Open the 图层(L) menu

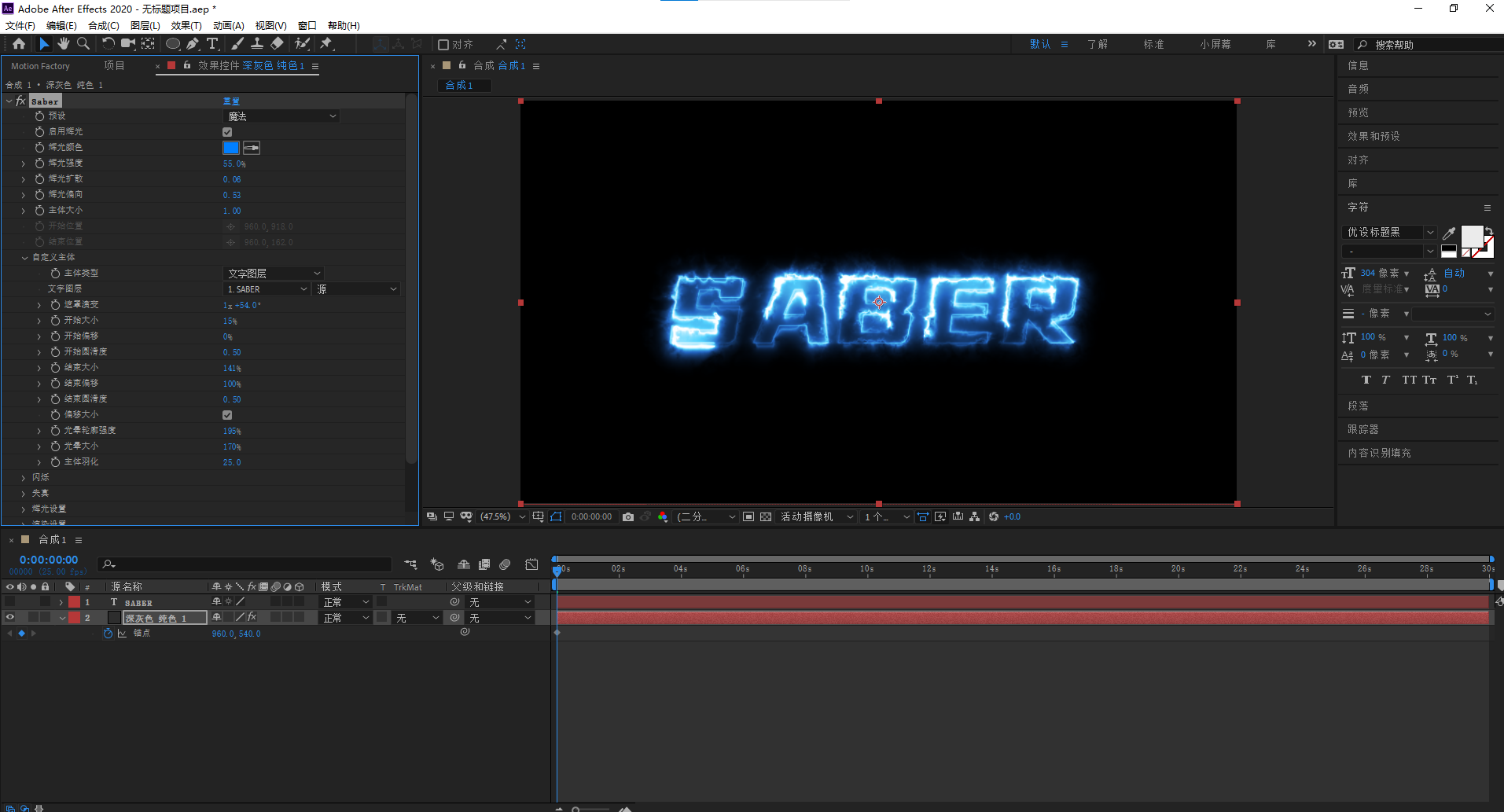coord(145,26)
